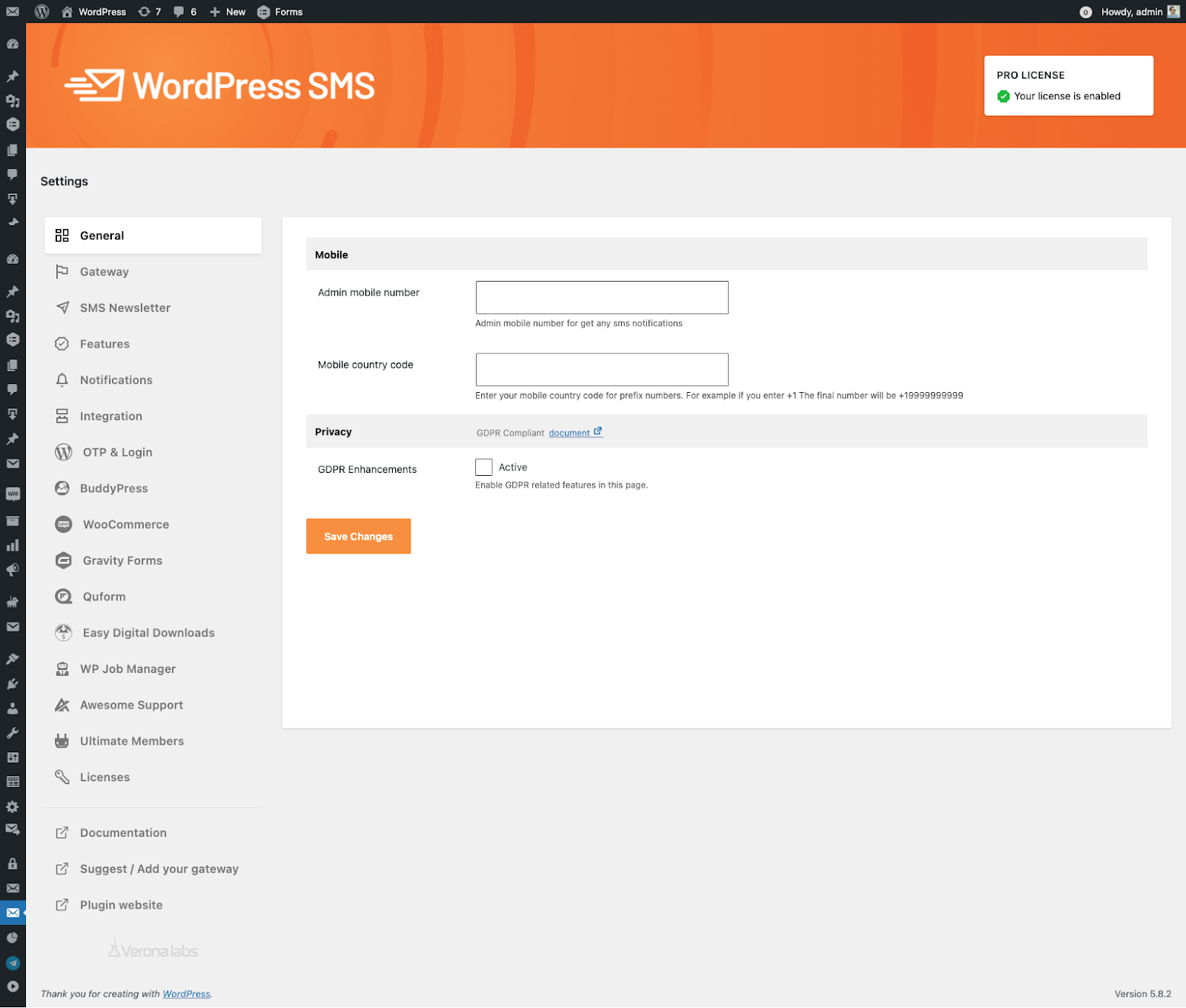Open the Easy Digital Downloads tab
This screenshot has height=1008, width=1186.
tap(153, 632)
